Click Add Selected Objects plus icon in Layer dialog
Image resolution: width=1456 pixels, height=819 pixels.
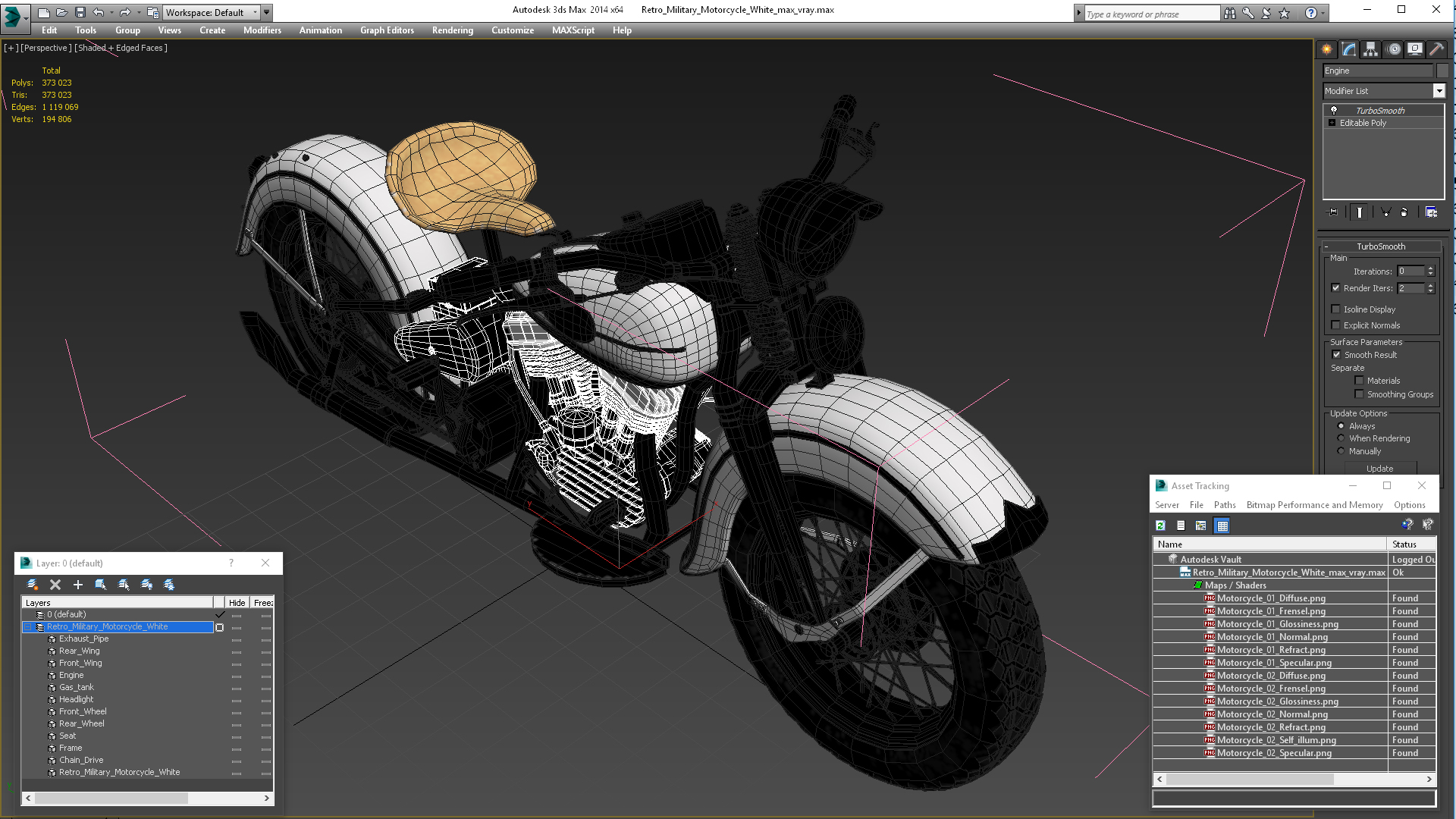pos(77,585)
